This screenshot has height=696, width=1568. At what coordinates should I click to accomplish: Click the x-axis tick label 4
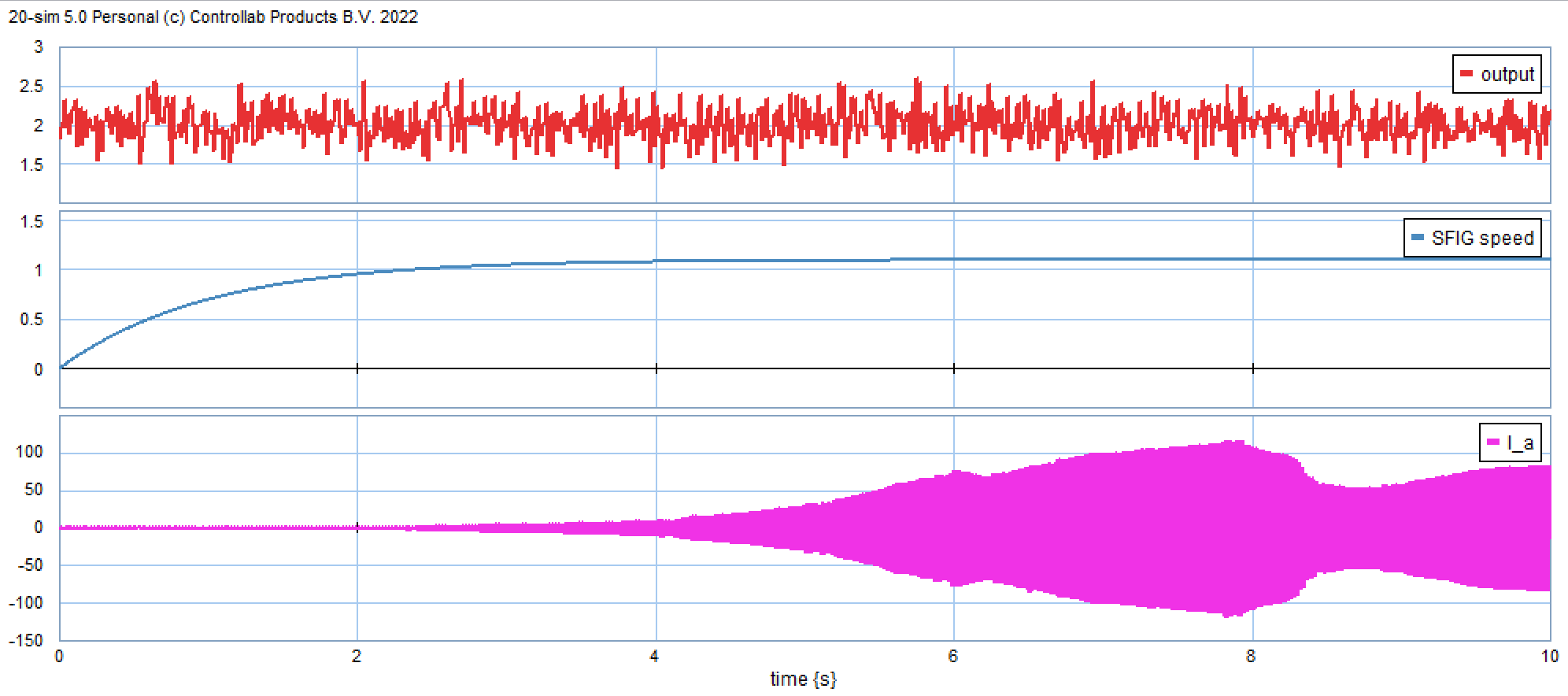click(x=655, y=657)
